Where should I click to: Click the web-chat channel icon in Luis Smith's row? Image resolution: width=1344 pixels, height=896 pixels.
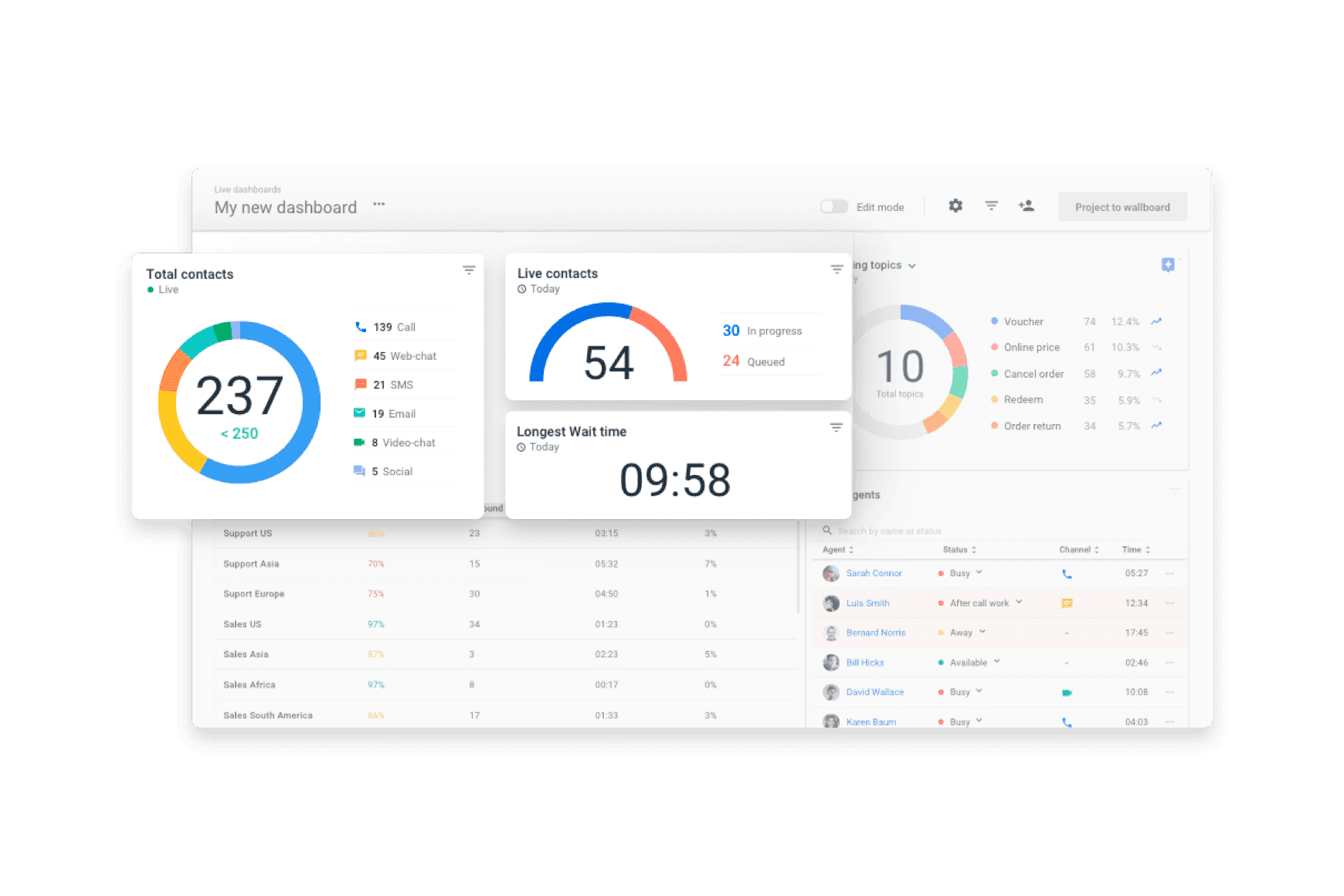1067,603
